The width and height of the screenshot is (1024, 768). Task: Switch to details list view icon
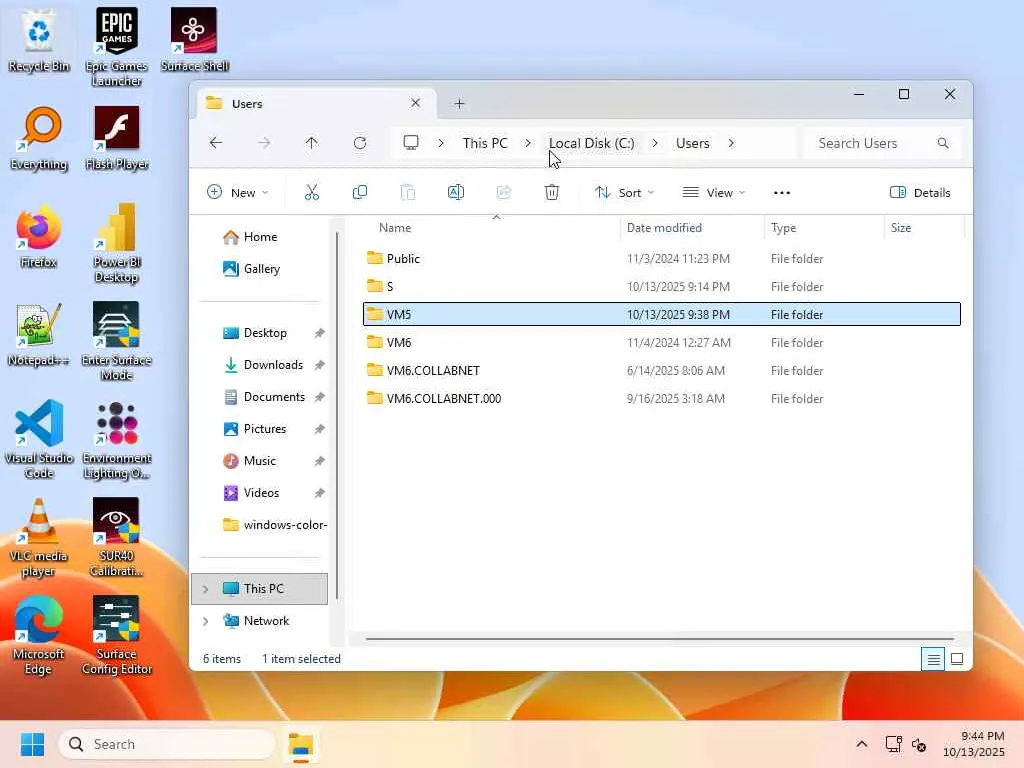click(933, 660)
